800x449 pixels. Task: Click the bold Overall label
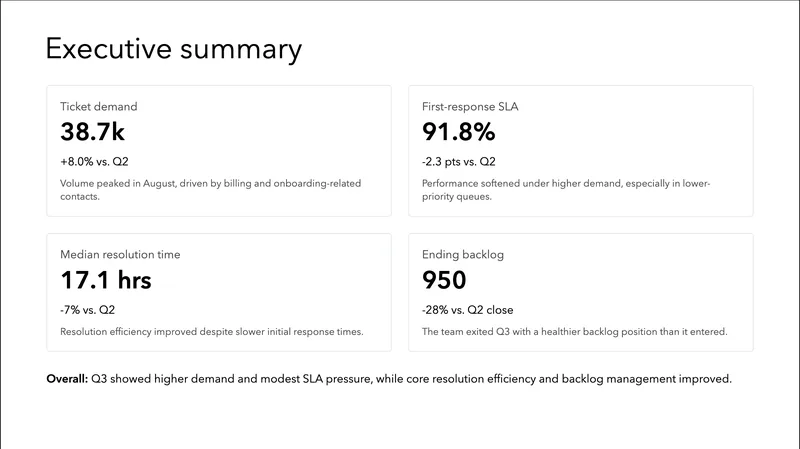click(x=67, y=380)
